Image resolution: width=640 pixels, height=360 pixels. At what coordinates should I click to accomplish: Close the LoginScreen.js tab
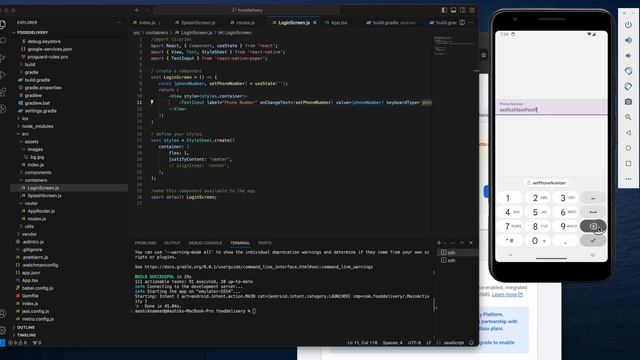coord(315,23)
